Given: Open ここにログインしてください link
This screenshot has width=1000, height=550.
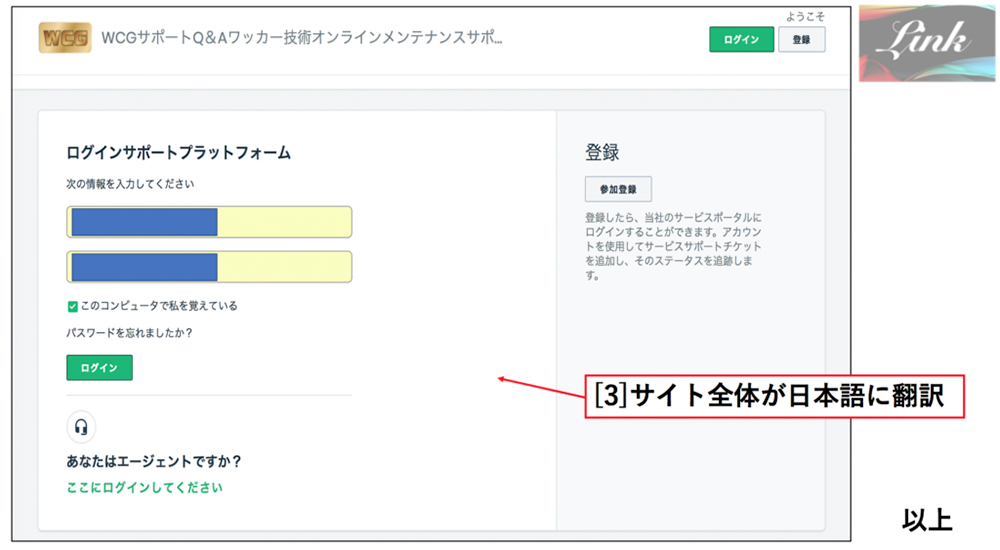Looking at the screenshot, I should pyautogui.click(x=145, y=487).
